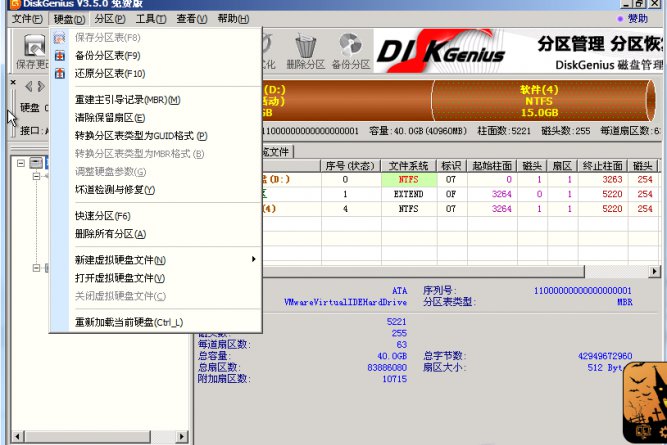Click the 文件系统 column header
The image size is (667, 445).
click(x=408, y=165)
